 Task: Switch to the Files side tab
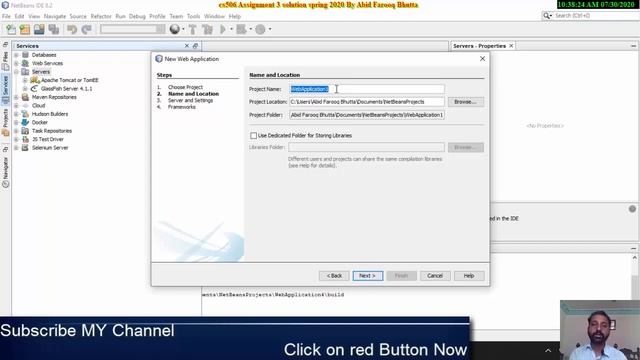(5, 60)
